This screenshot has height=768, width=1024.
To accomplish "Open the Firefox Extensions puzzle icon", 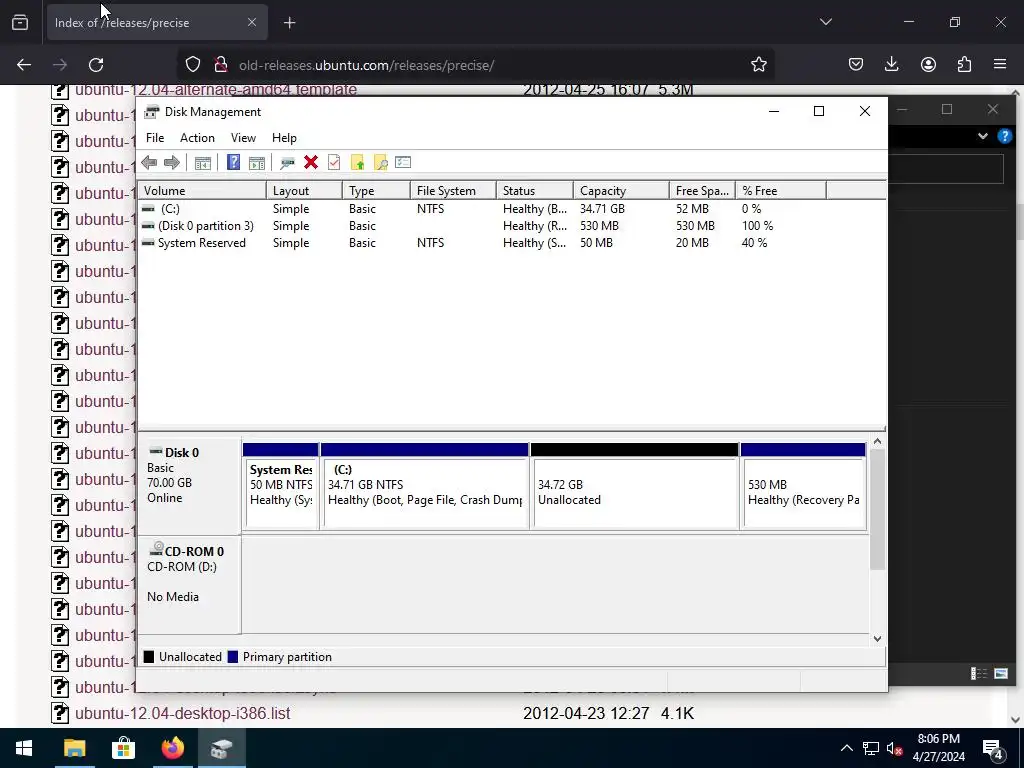I will pos(964,65).
